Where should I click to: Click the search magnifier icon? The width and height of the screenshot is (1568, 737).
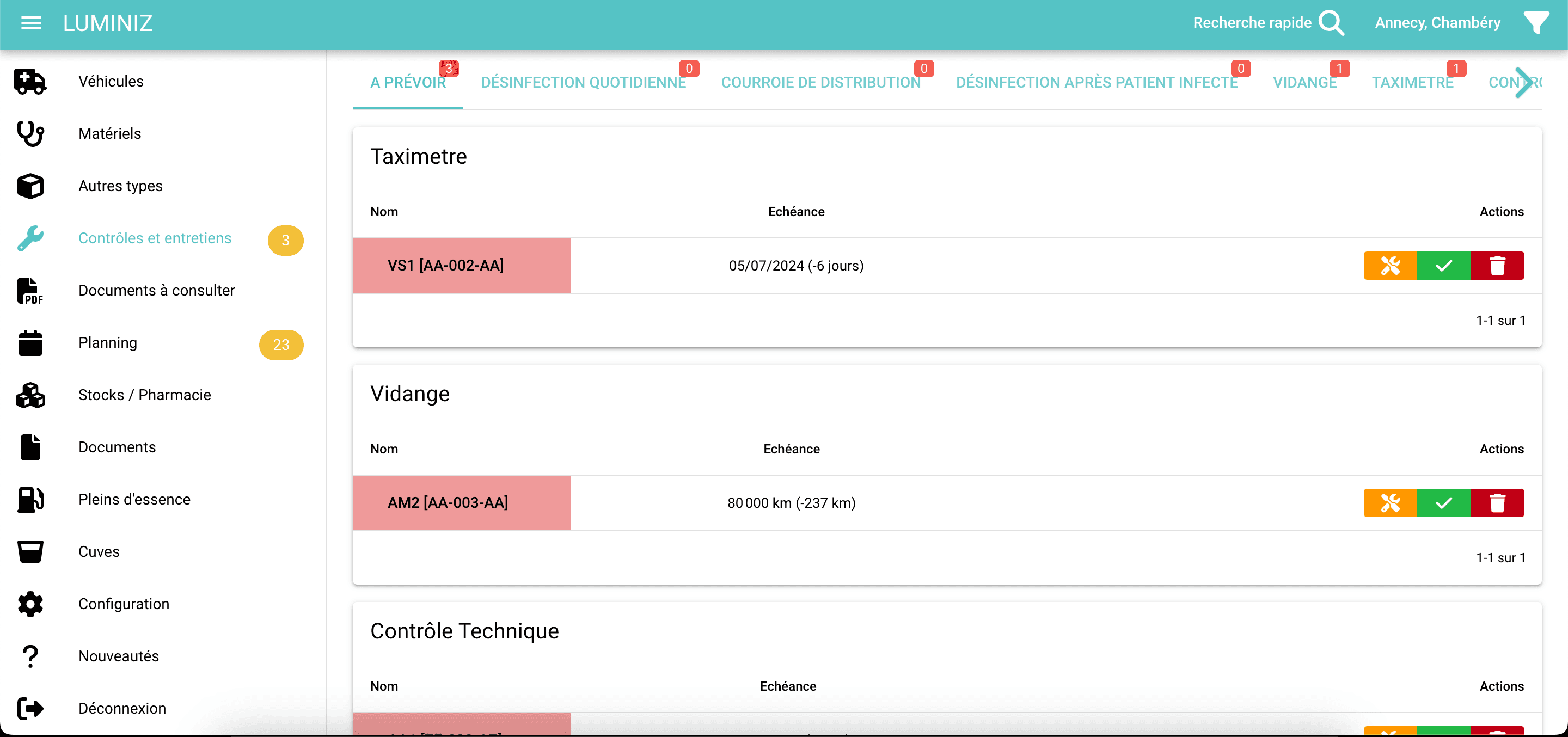[x=1332, y=22]
